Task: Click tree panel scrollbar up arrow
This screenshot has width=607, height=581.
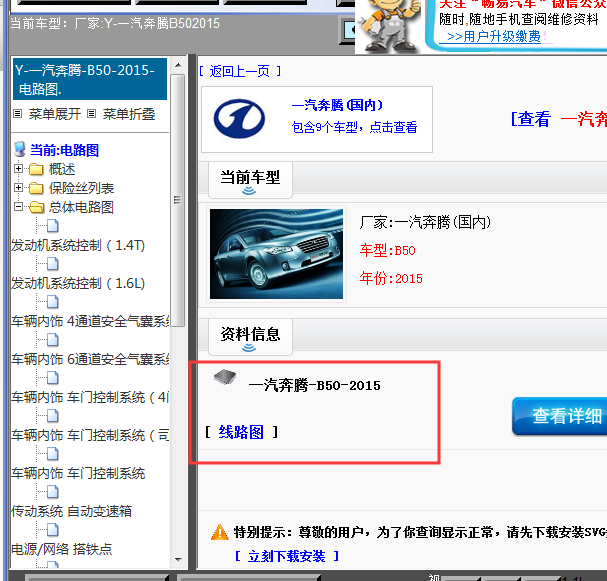Action: [178, 65]
